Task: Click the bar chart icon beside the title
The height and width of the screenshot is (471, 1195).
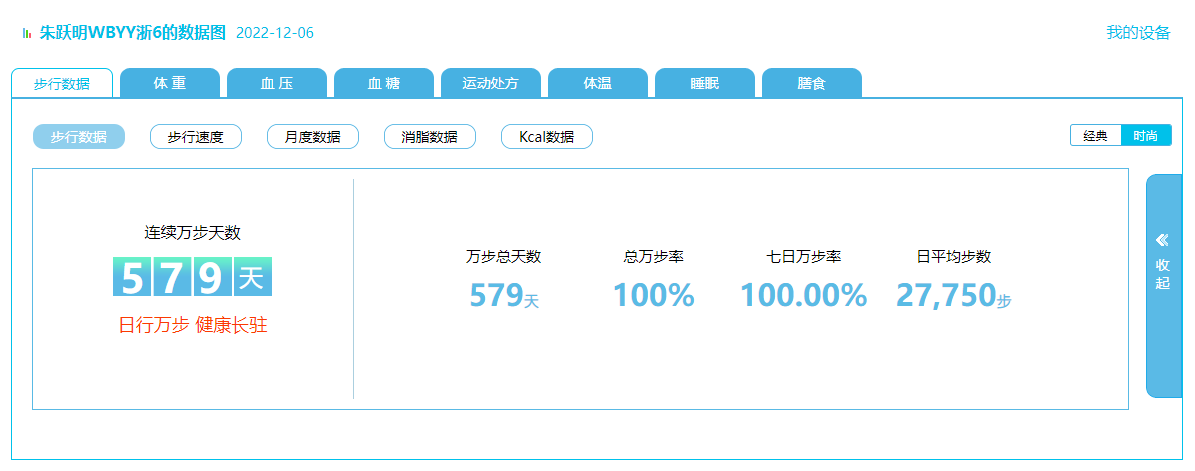Action: [27, 33]
